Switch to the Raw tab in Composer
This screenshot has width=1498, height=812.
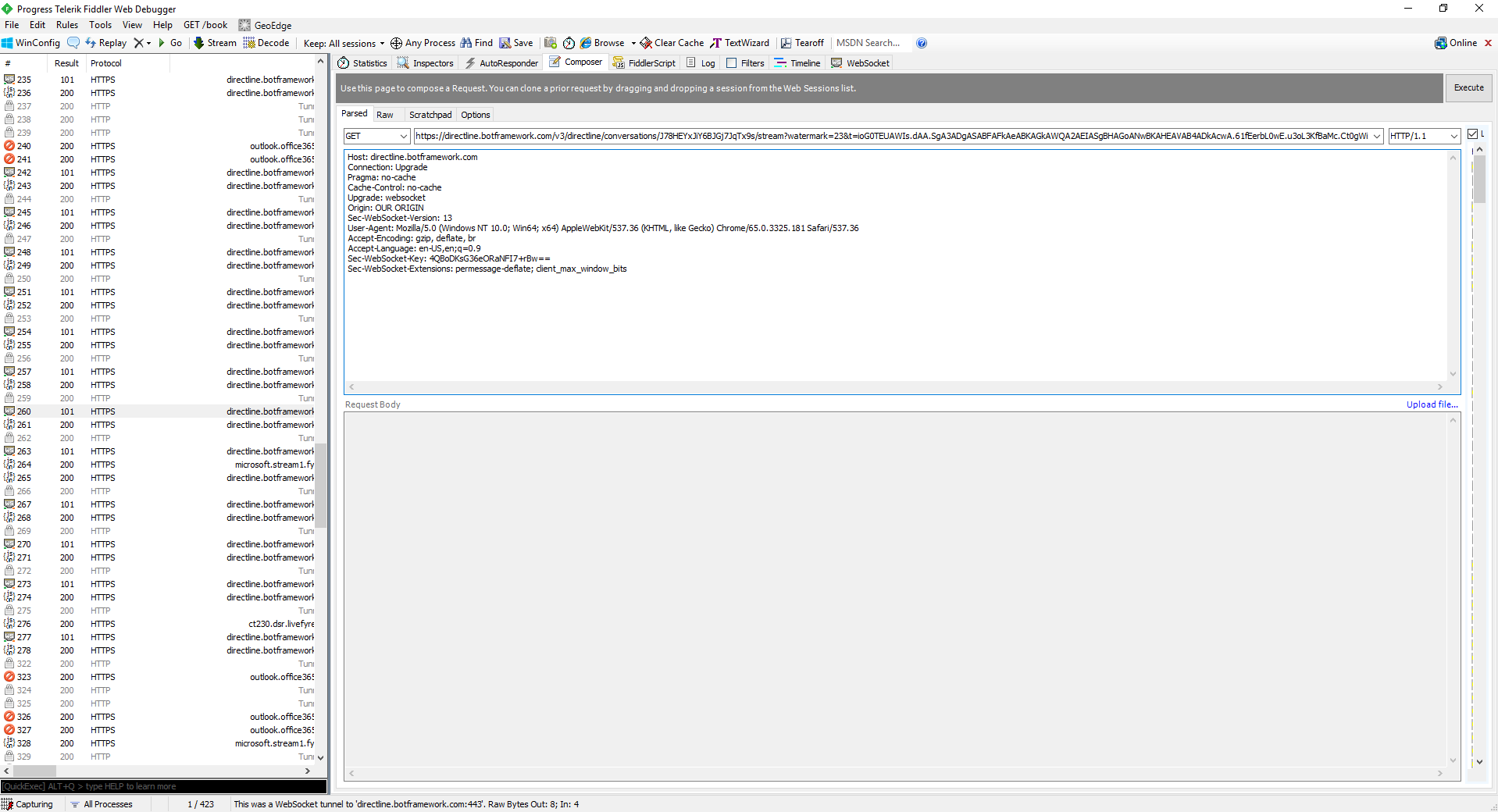(x=385, y=114)
